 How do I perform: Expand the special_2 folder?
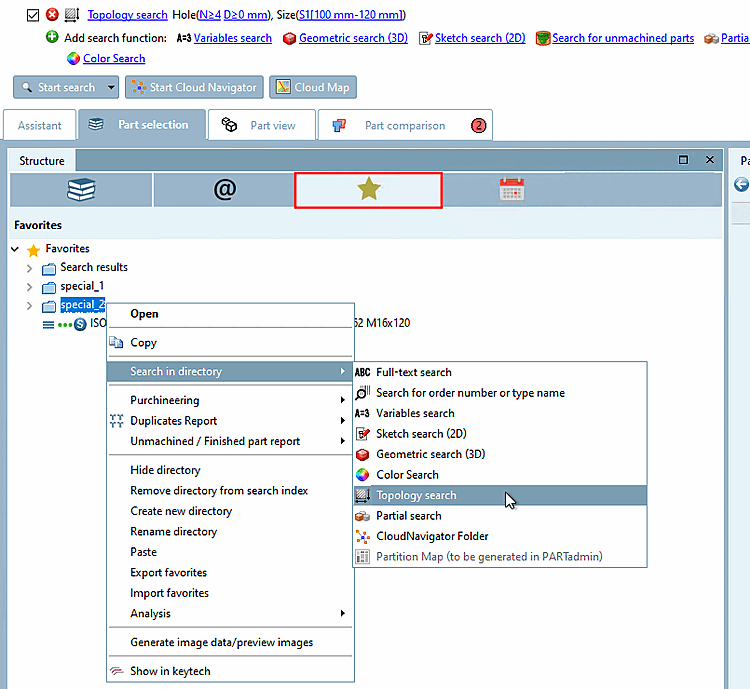pyautogui.click(x=29, y=305)
